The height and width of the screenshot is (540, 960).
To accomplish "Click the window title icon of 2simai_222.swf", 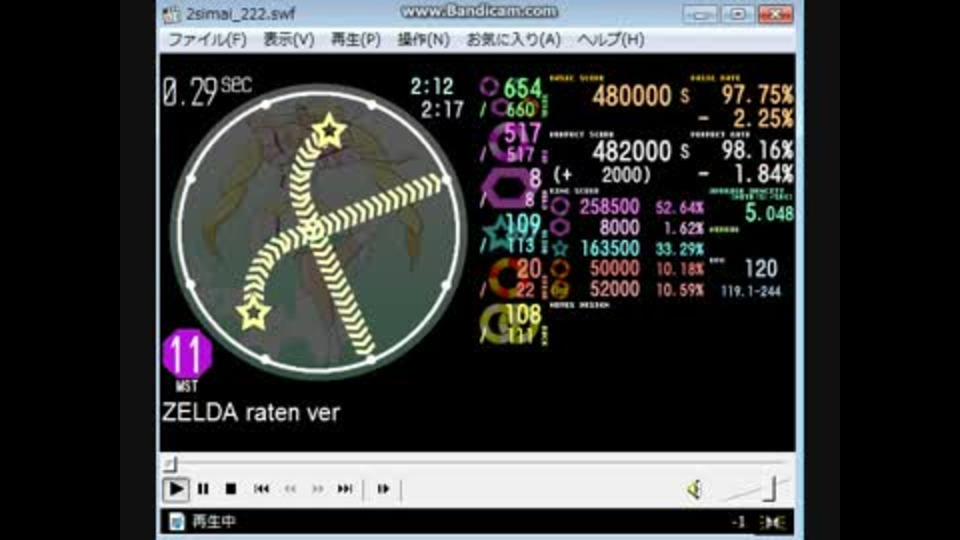I will tap(172, 13).
